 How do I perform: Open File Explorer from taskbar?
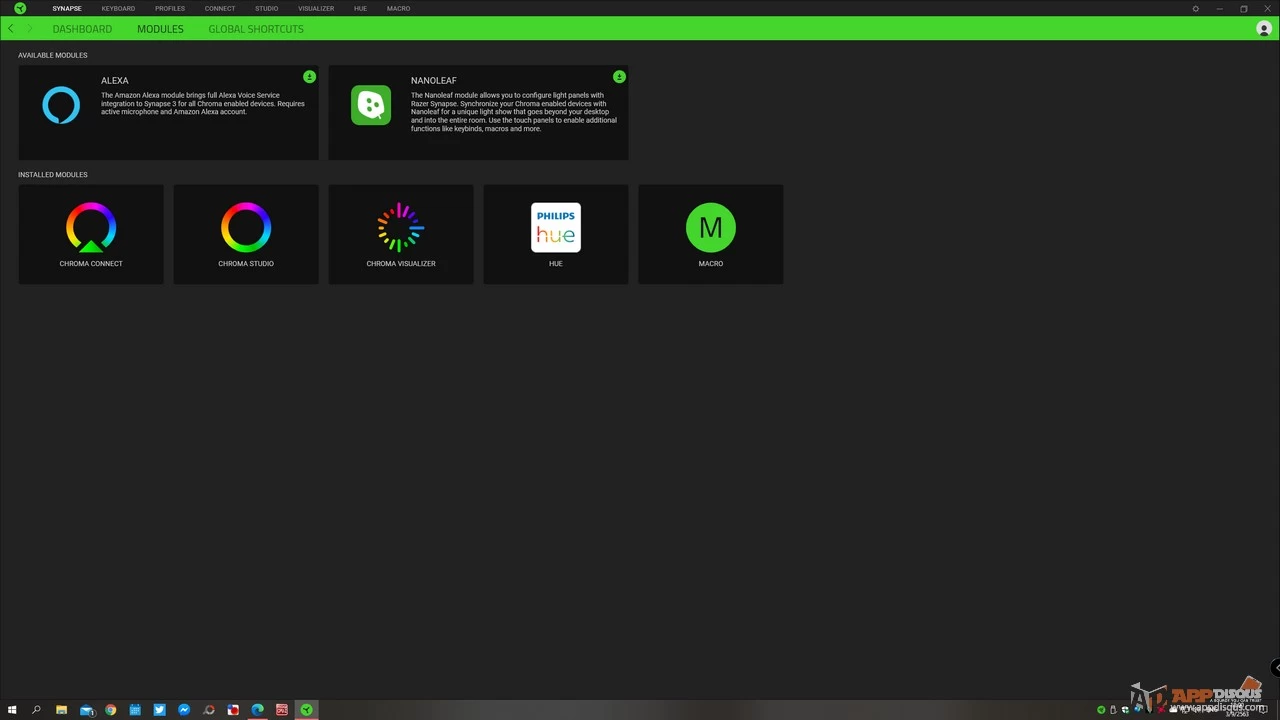tap(61, 710)
